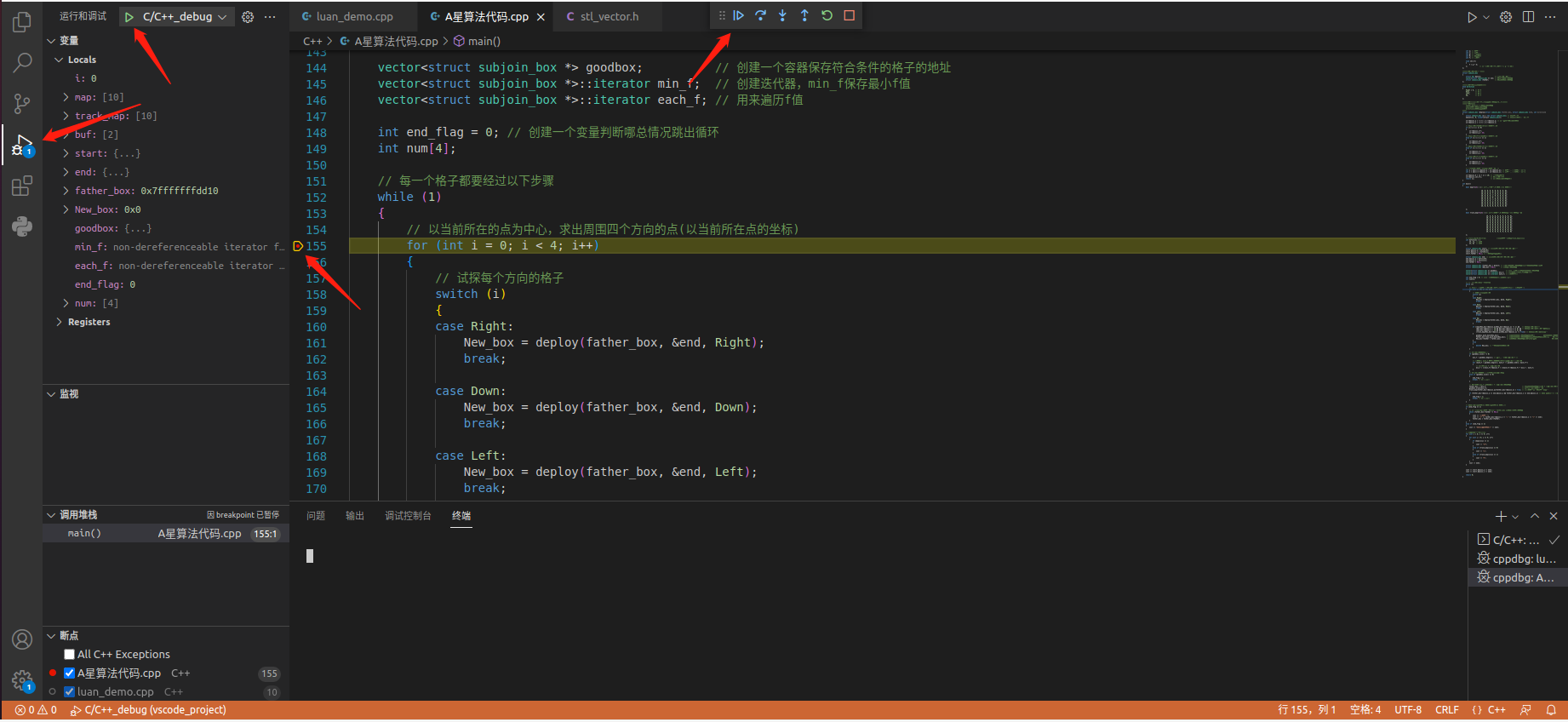Screen dimensions: 1568x722
Task: Grab the debug toolbar drag handle
Action: (x=722, y=15)
